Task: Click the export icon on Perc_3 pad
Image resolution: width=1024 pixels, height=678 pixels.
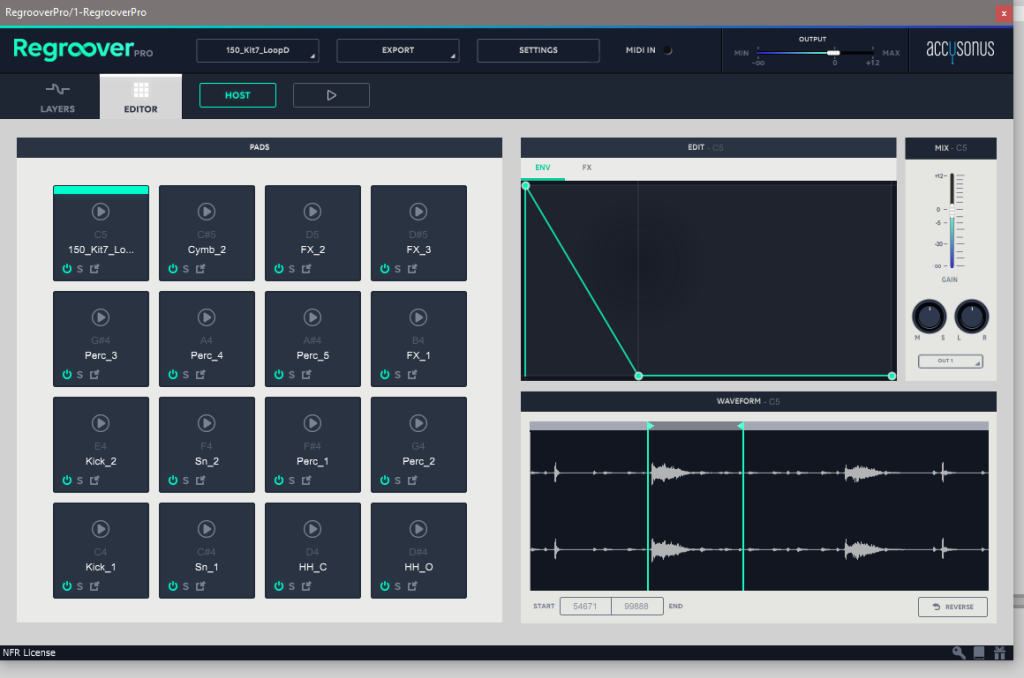Action: [x=95, y=375]
